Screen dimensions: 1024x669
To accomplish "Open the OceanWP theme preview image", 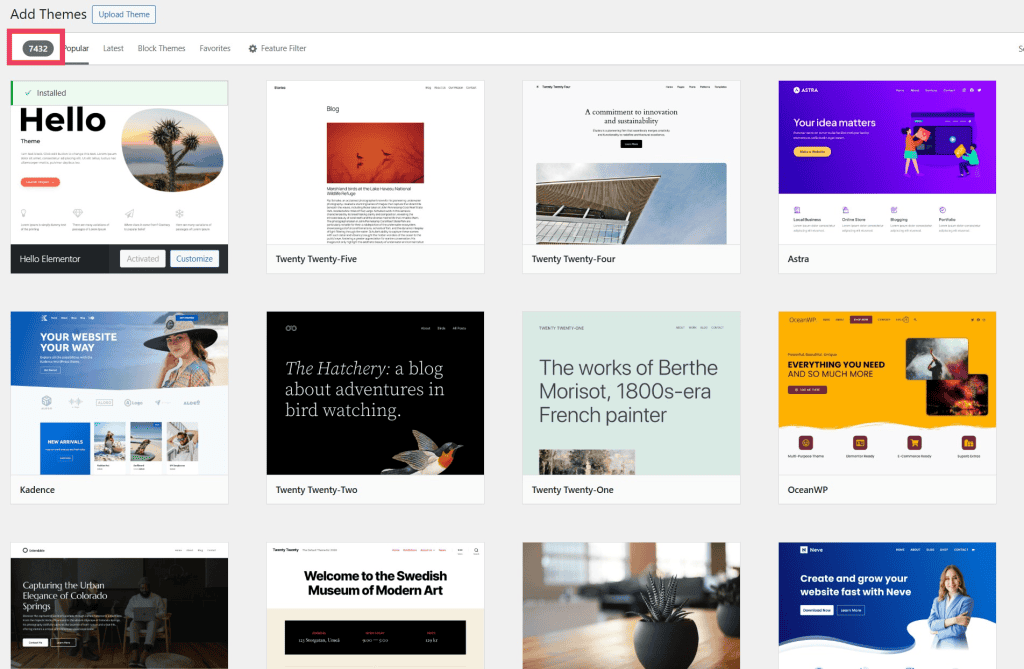I will pos(888,393).
